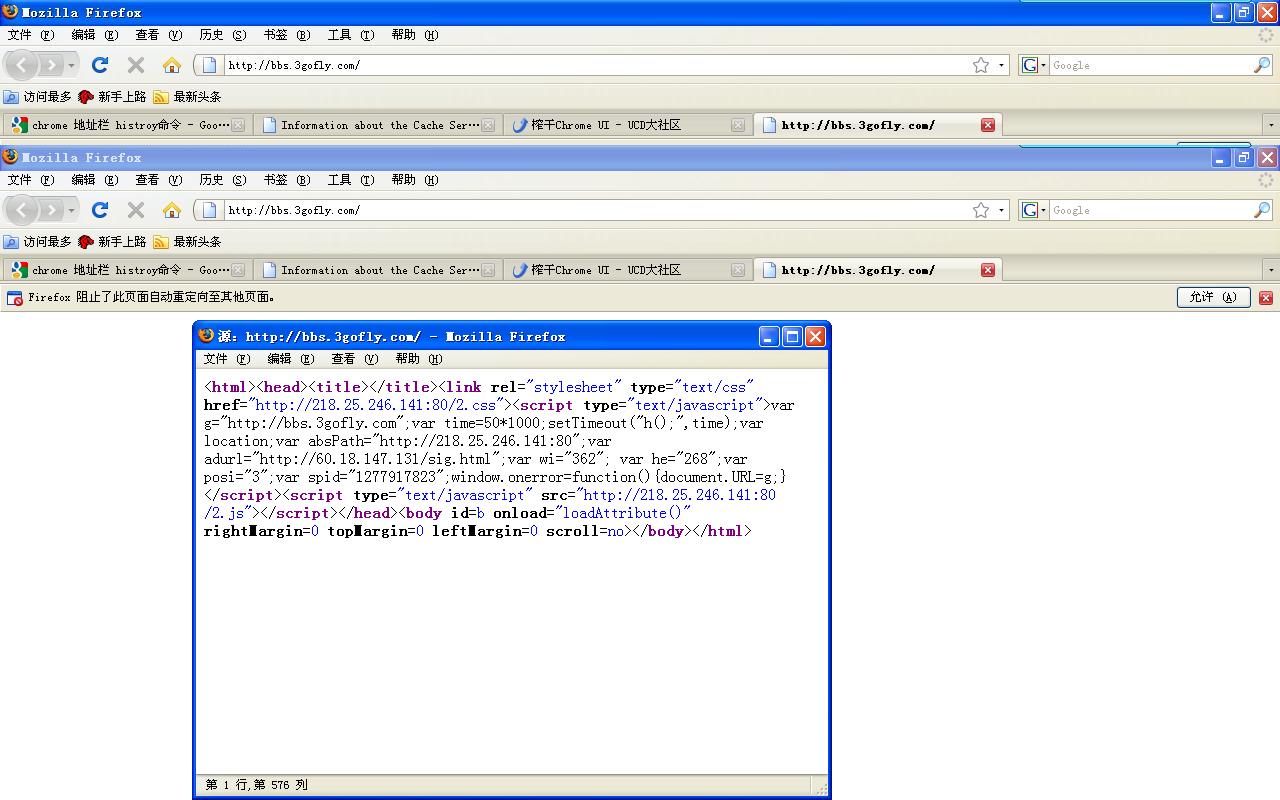
Task: Open 新手上路 bookmark in topmost Firefox window
Action: tap(112, 97)
